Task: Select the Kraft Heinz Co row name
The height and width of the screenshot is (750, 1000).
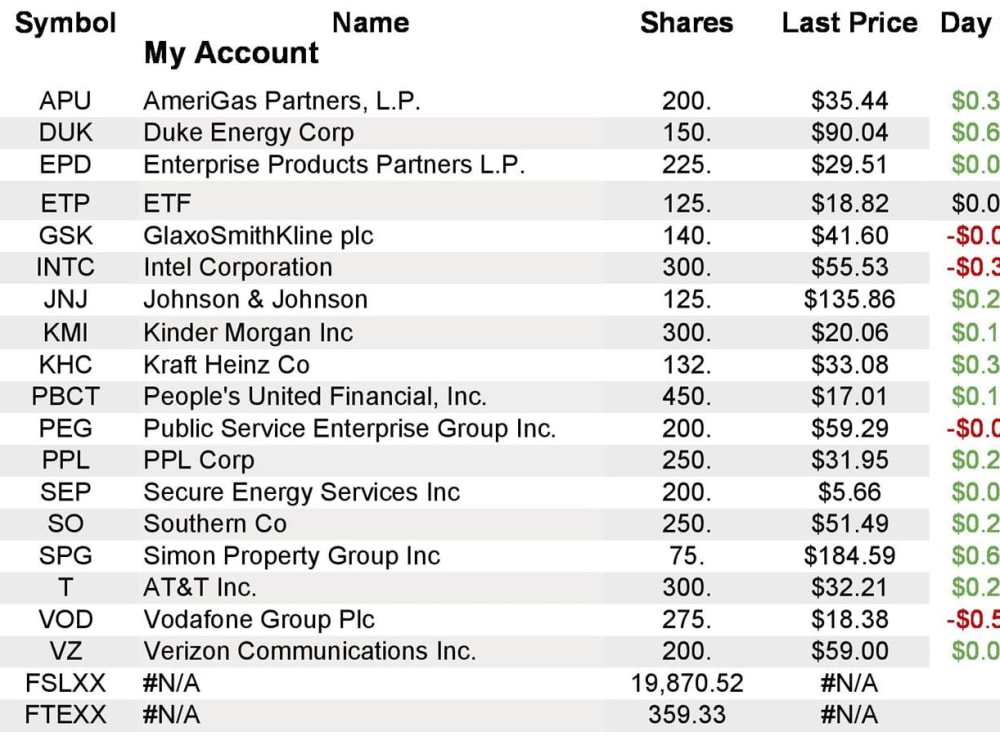Action: point(226,365)
